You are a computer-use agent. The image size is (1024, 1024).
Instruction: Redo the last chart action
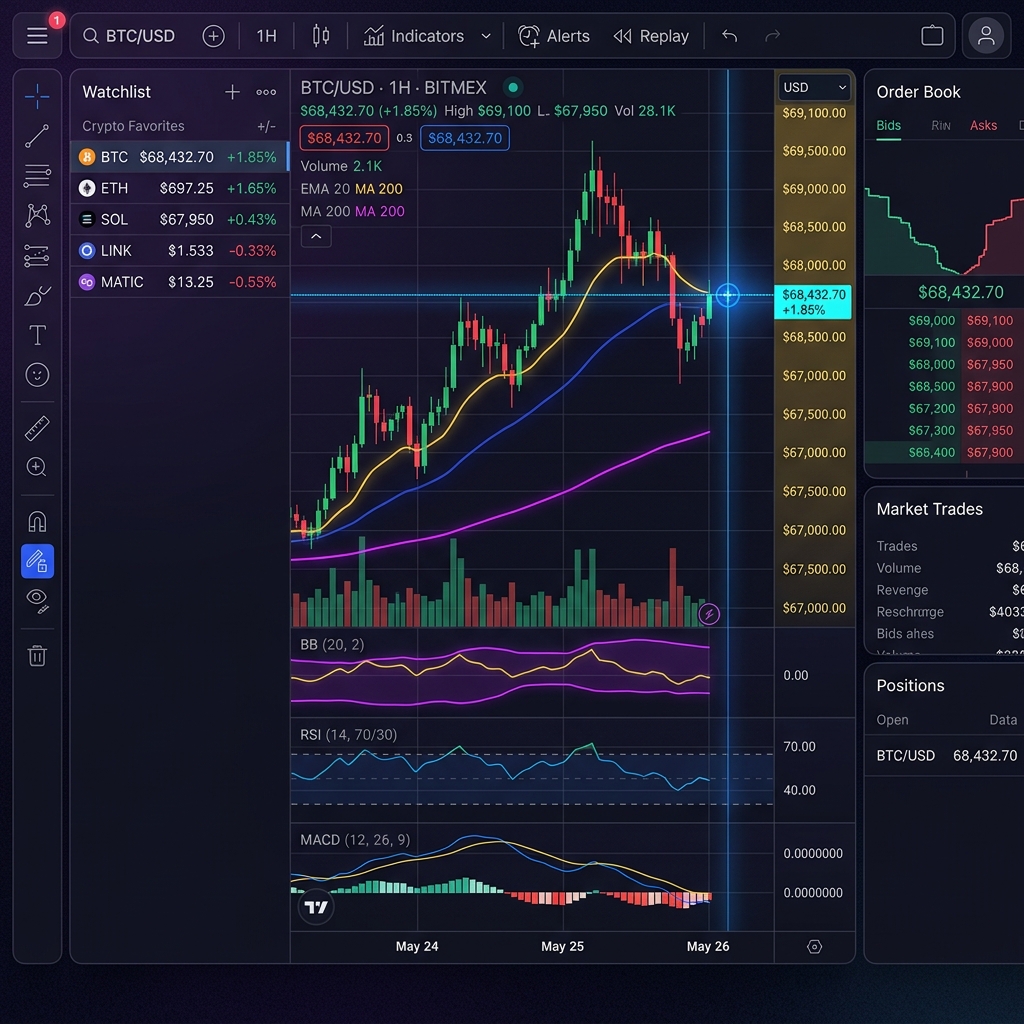(x=773, y=36)
